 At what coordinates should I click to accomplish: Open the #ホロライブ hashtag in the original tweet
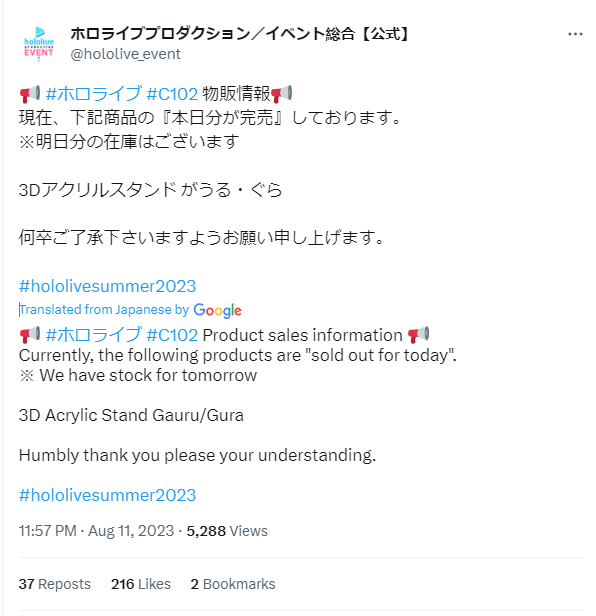pyautogui.click(x=93, y=94)
